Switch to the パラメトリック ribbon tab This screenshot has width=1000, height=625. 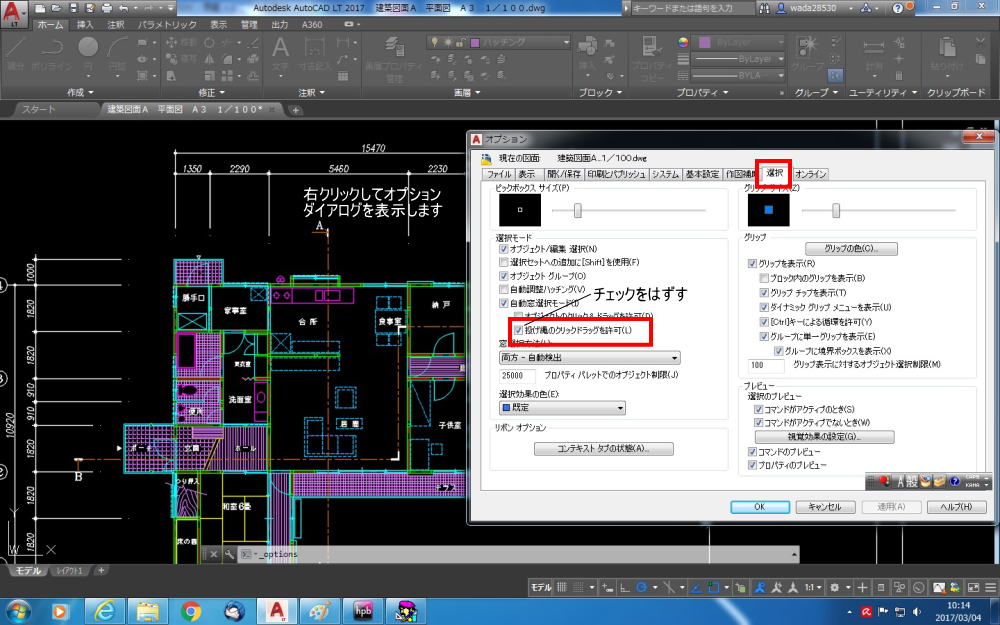(x=168, y=24)
